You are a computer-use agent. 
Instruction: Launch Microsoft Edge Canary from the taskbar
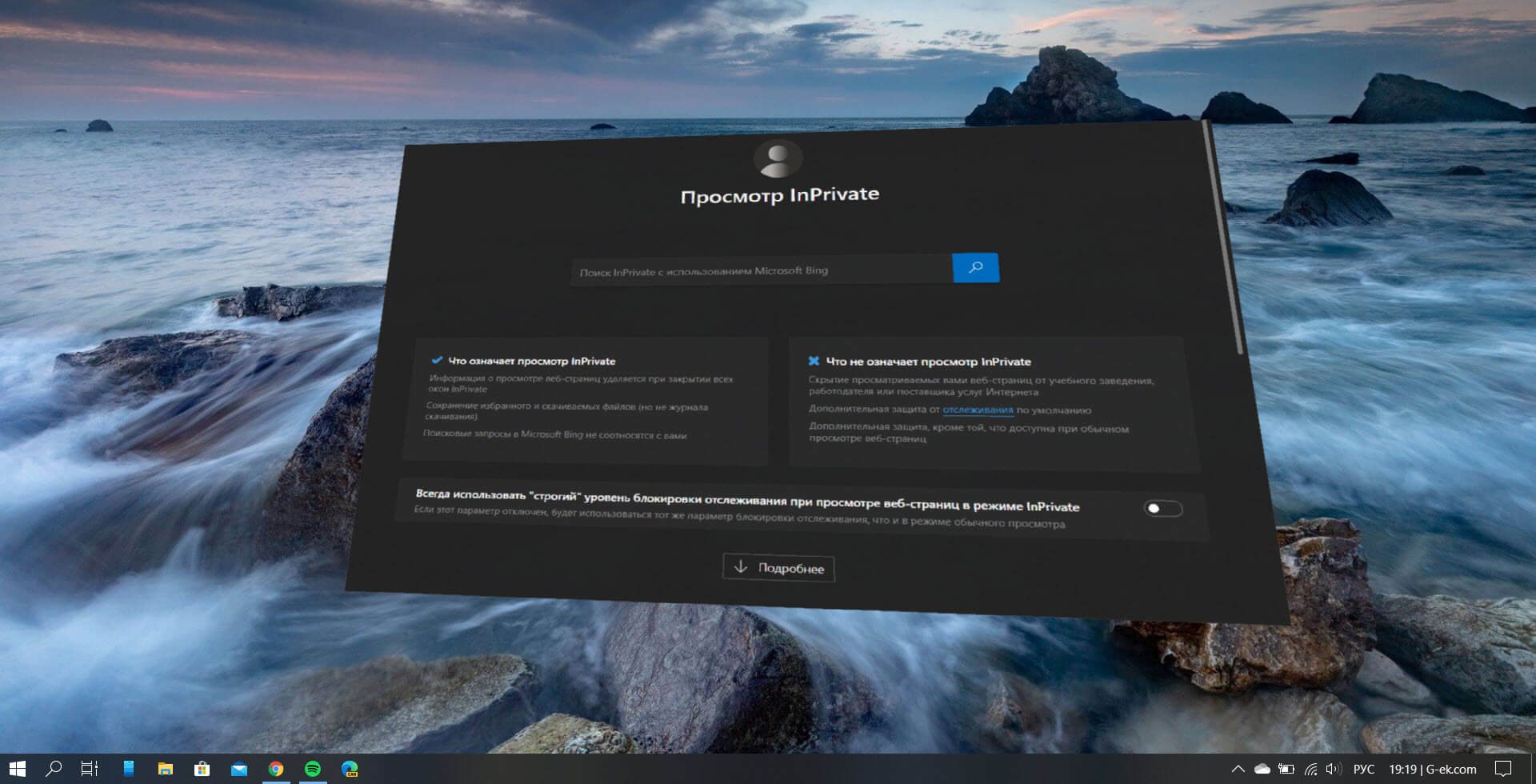point(350,769)
